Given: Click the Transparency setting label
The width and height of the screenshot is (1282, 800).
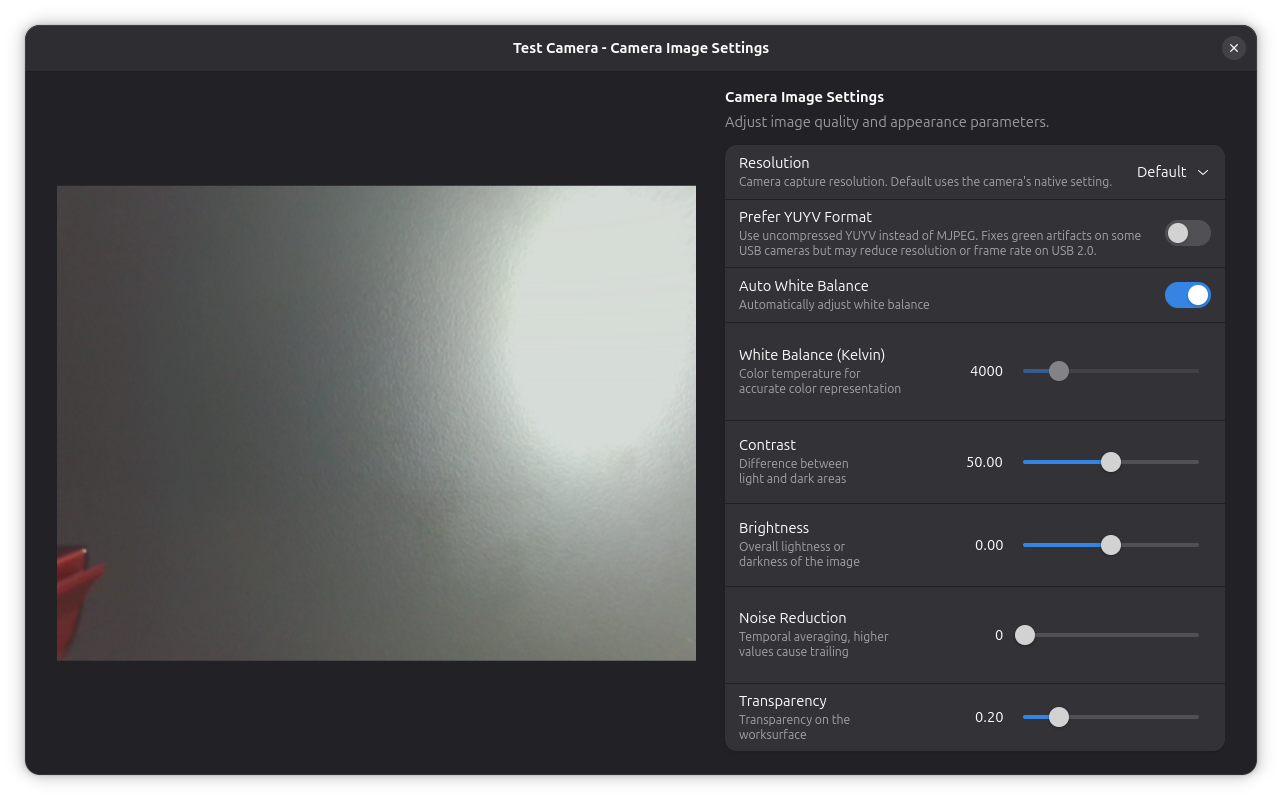Looking at the screenshot, I should 782,701.
